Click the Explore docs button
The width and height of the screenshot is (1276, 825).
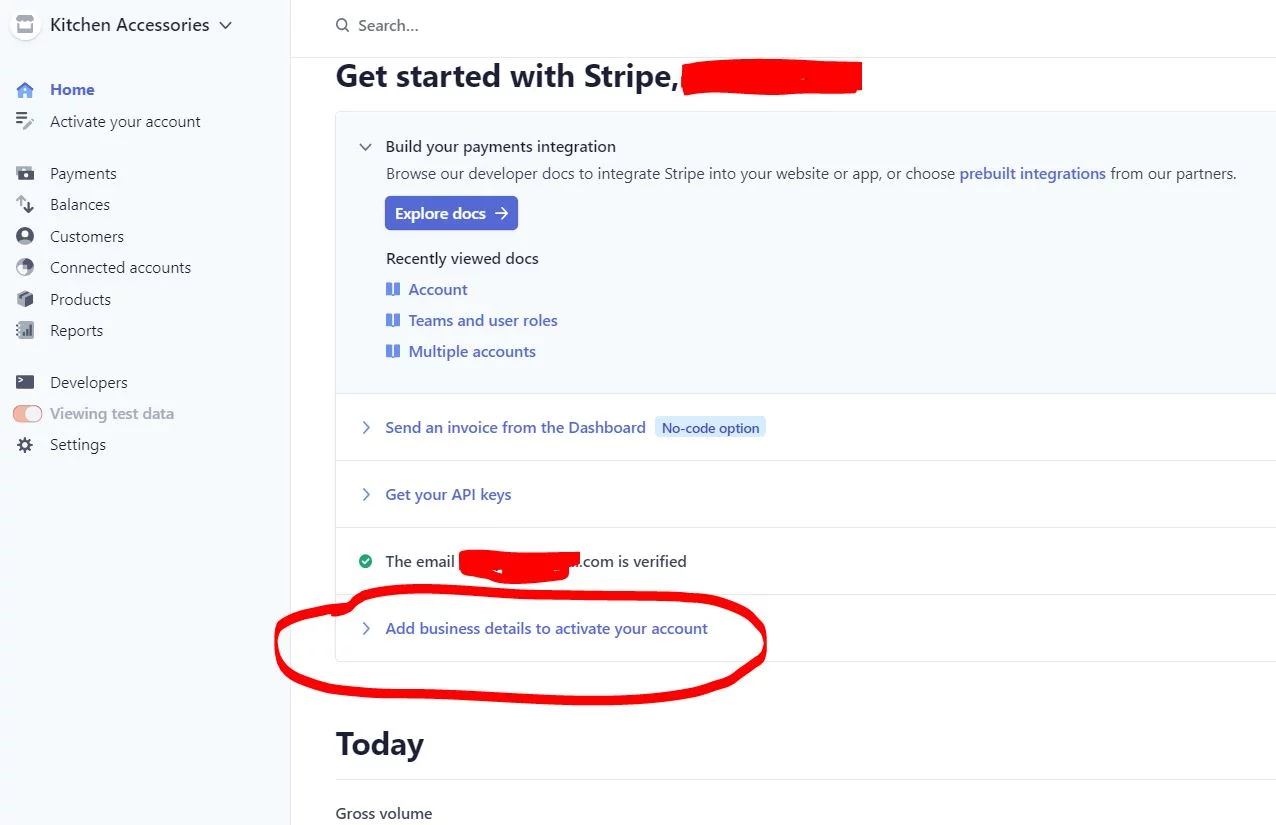[451, 214]
